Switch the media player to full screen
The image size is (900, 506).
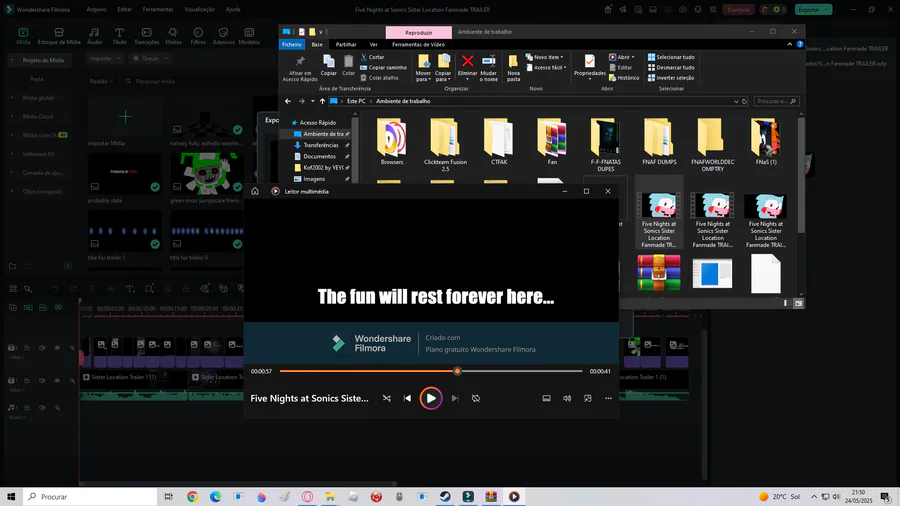coord(588,398)
